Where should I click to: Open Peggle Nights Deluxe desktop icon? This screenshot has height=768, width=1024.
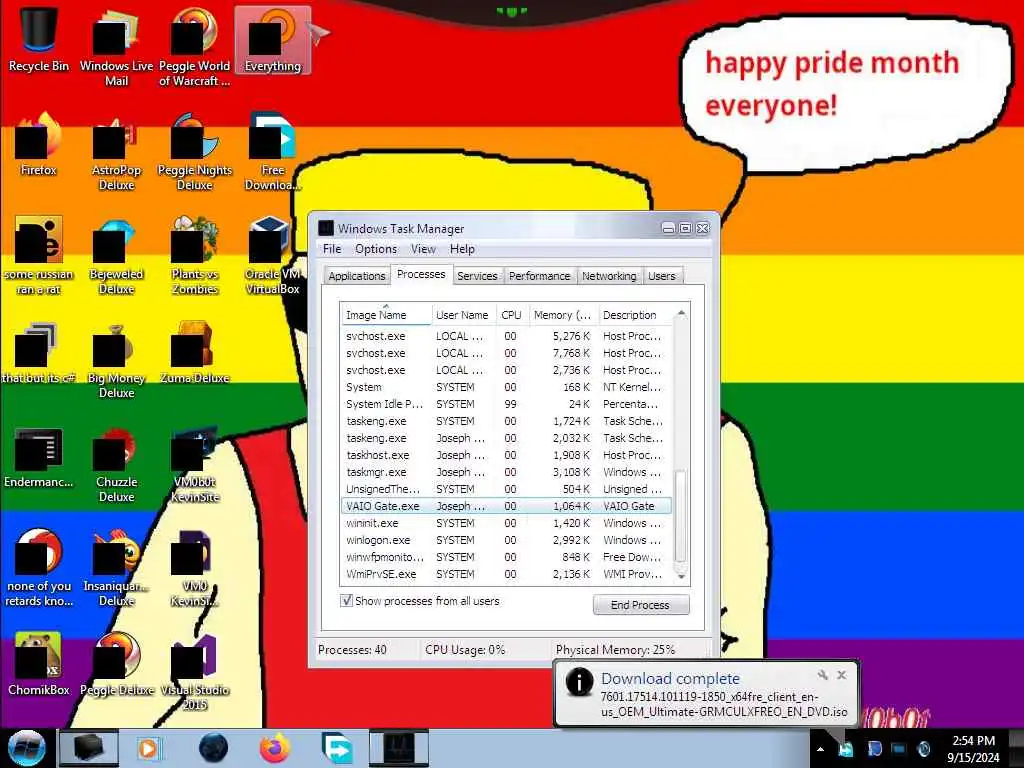click(x=195, y=153)
